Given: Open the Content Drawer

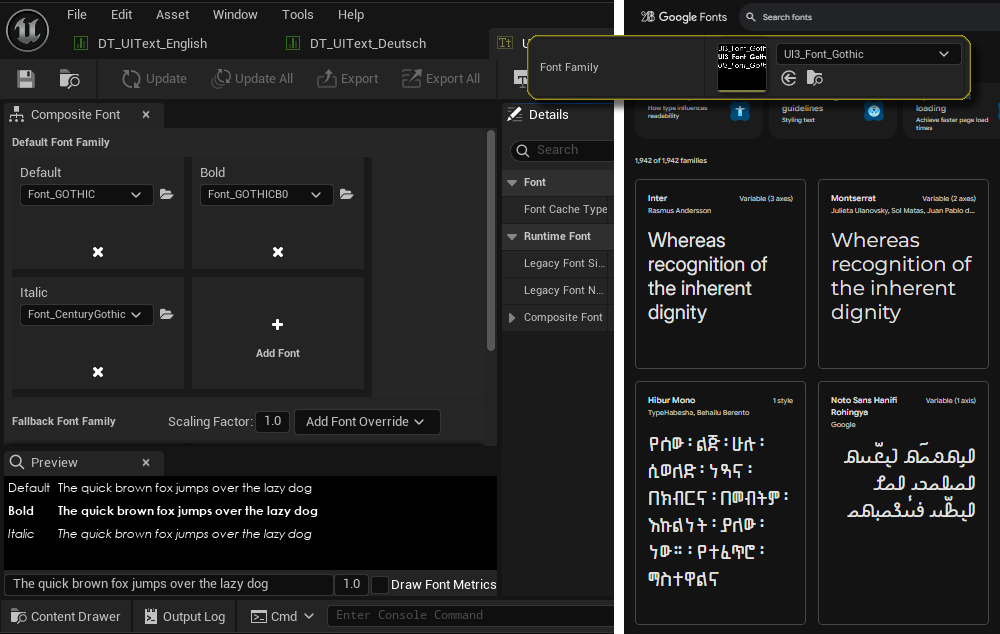Looking at the screenshot, I should [66, 617].
